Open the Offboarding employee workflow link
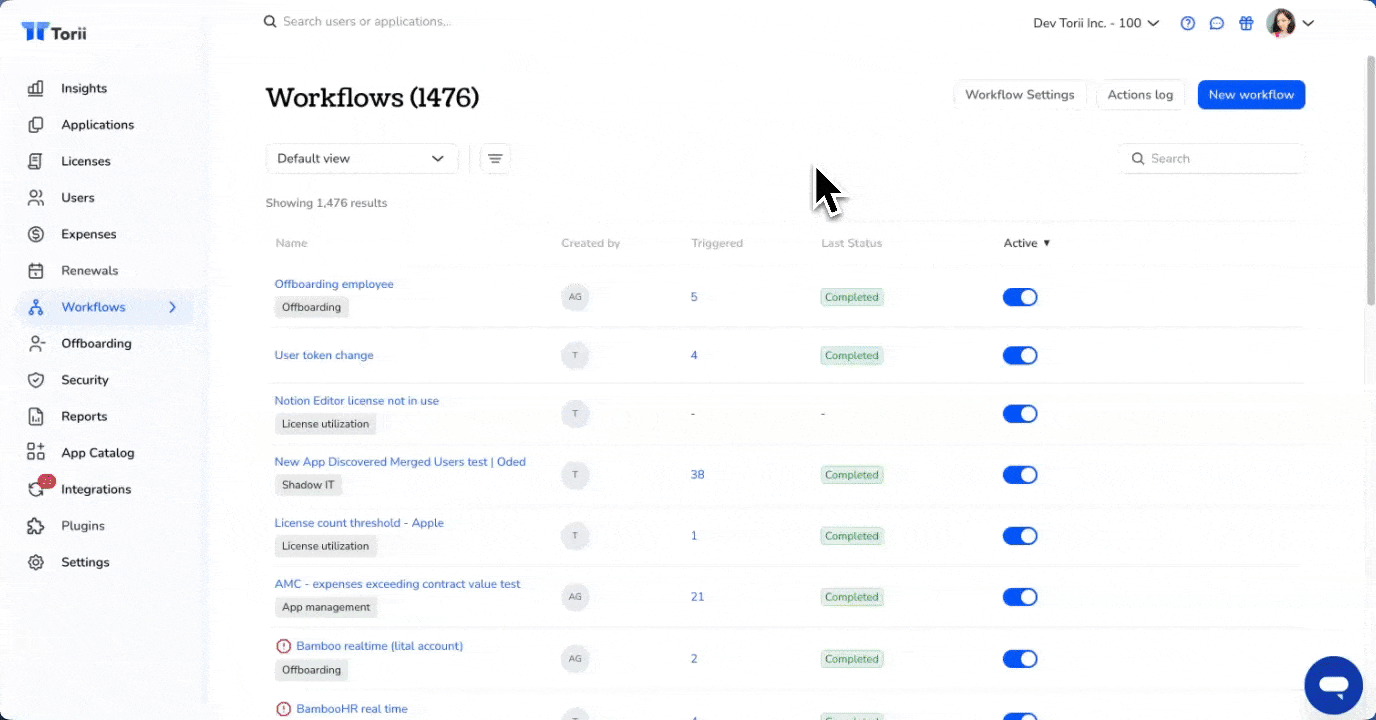This screenshot has width=1376, height=720. (334, 284)
